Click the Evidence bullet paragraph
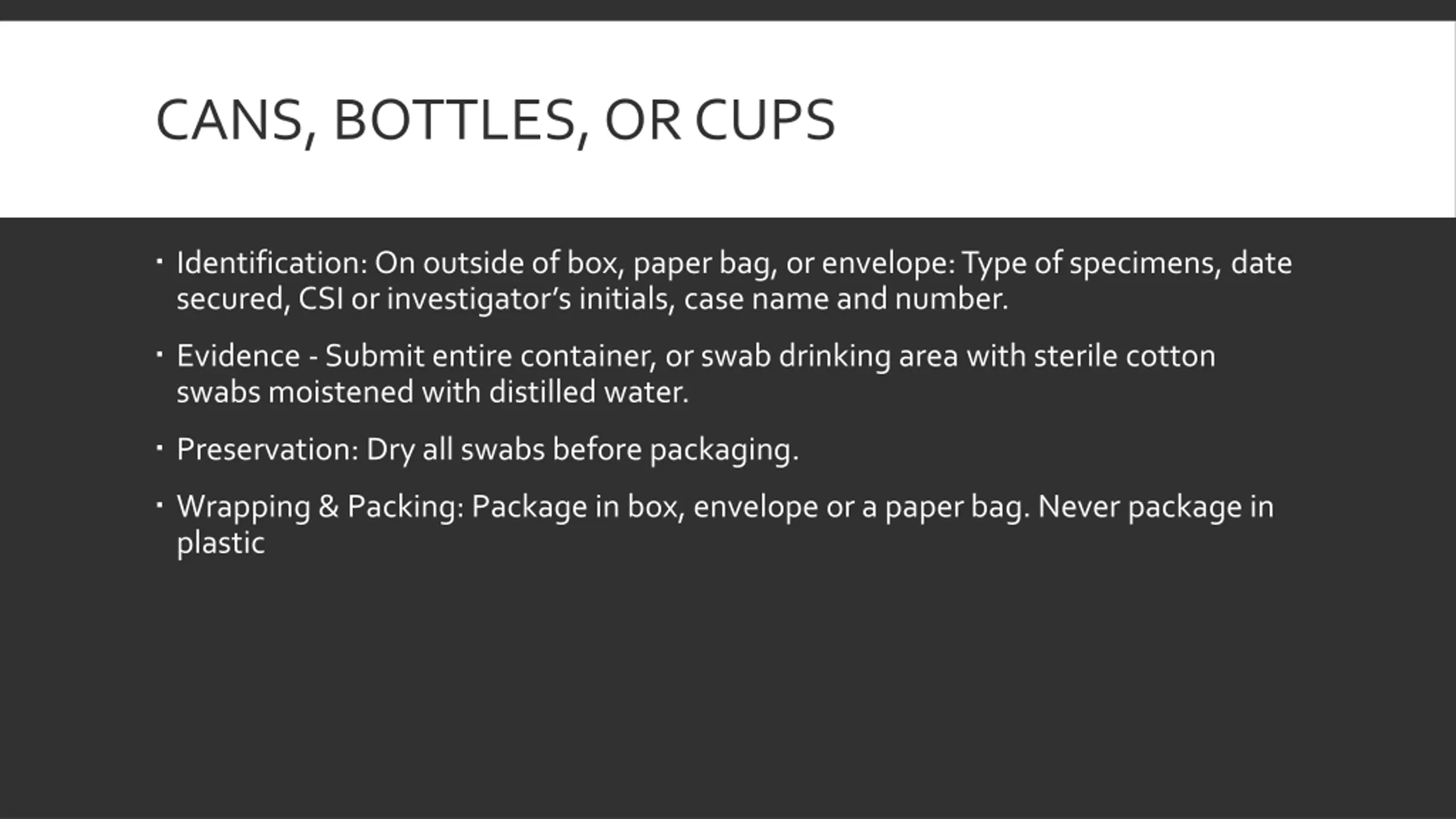 pyautogui.click(x=696, y=374)
